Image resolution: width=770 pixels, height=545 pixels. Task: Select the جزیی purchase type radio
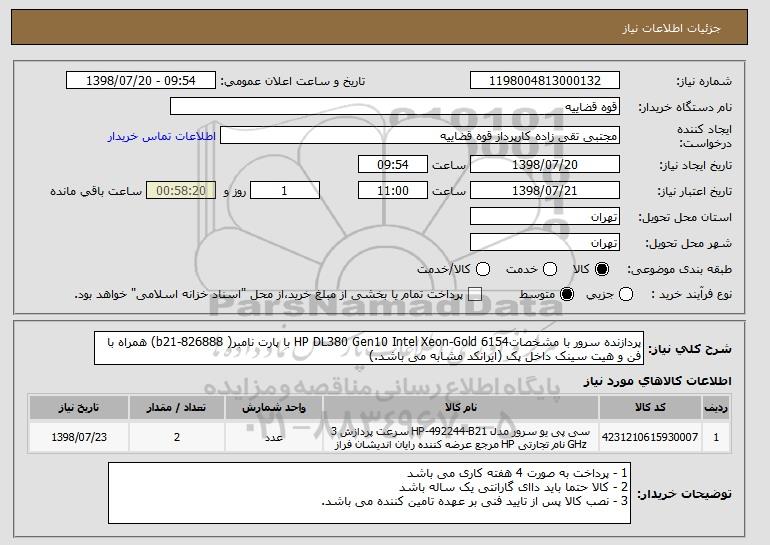pyautogui.click(x=626, y=295)
